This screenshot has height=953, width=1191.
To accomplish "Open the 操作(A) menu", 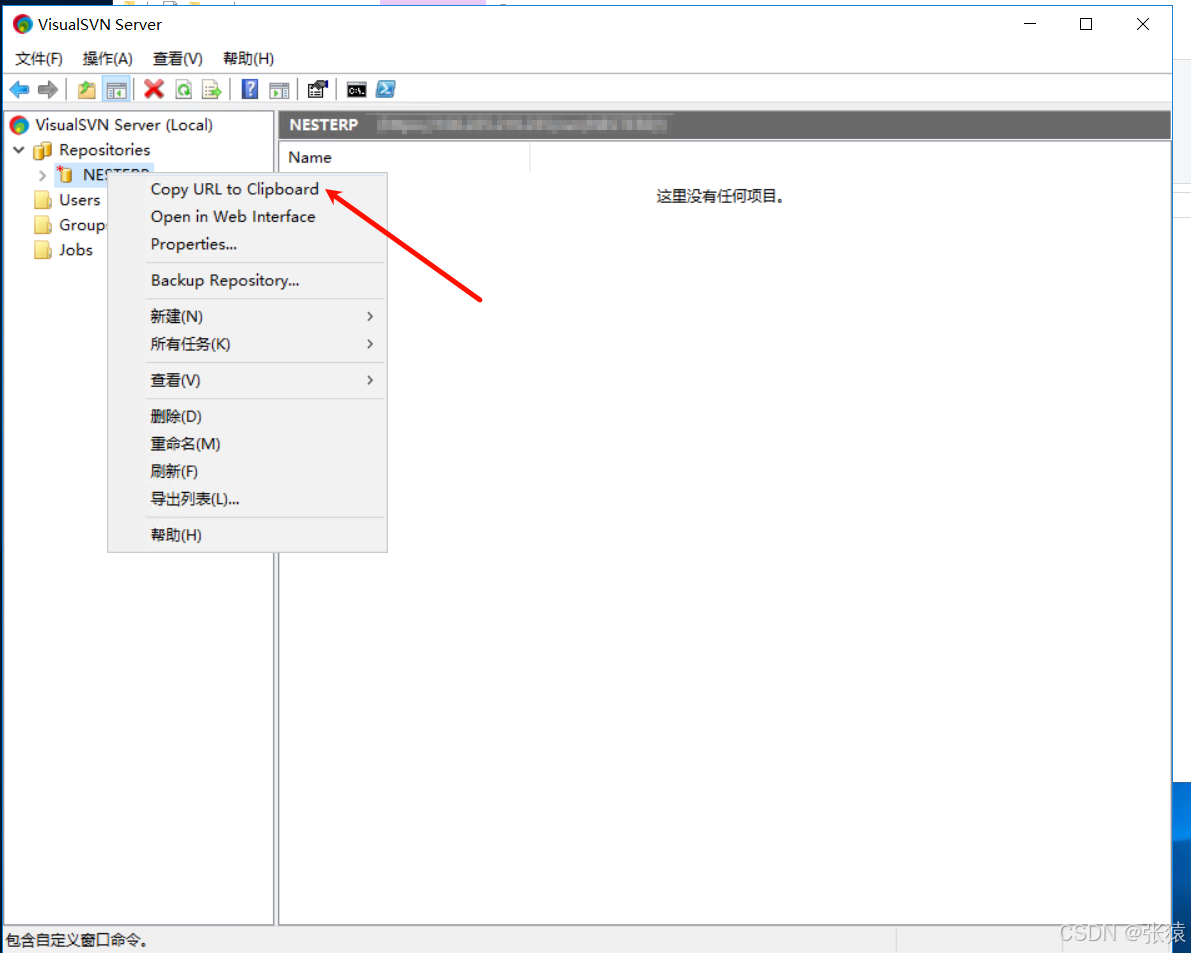I will [107, 58].
